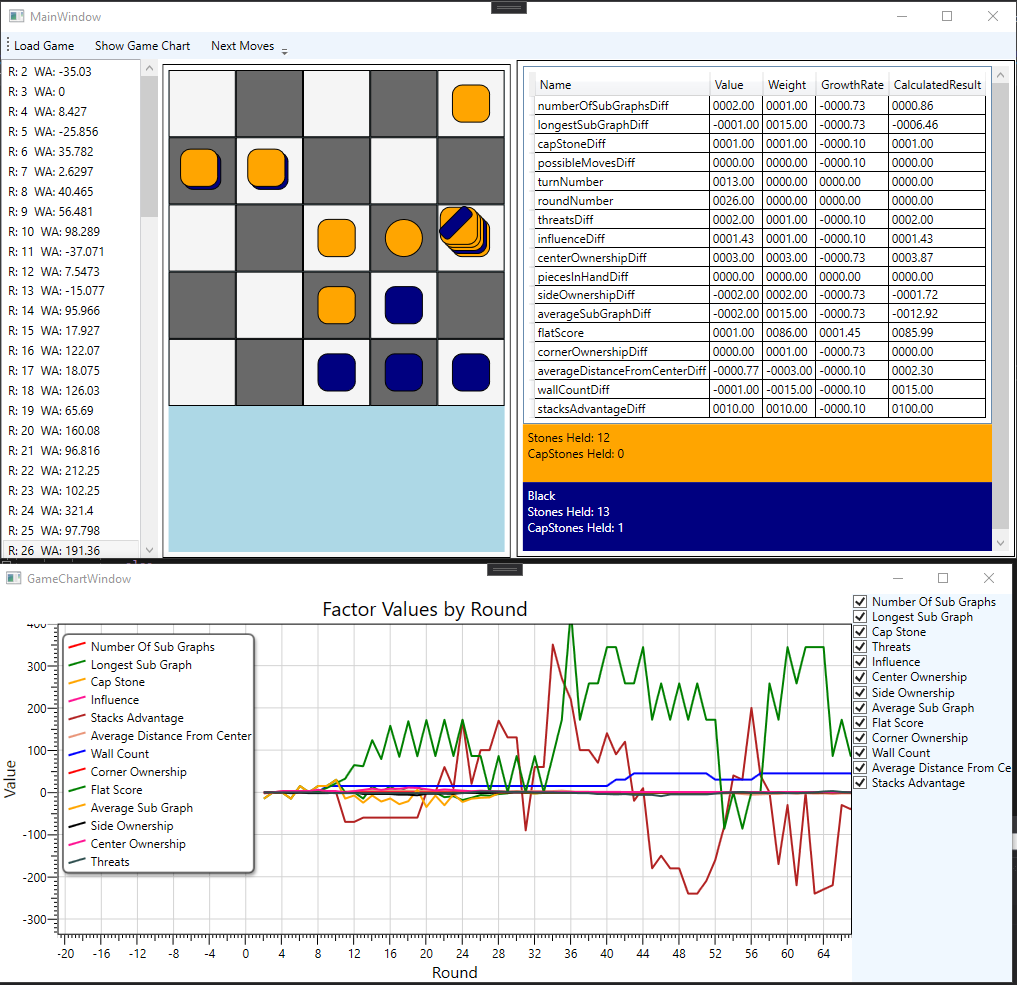Click Next Moves in the toolbar
The image size is (1017, 985).
242,45
